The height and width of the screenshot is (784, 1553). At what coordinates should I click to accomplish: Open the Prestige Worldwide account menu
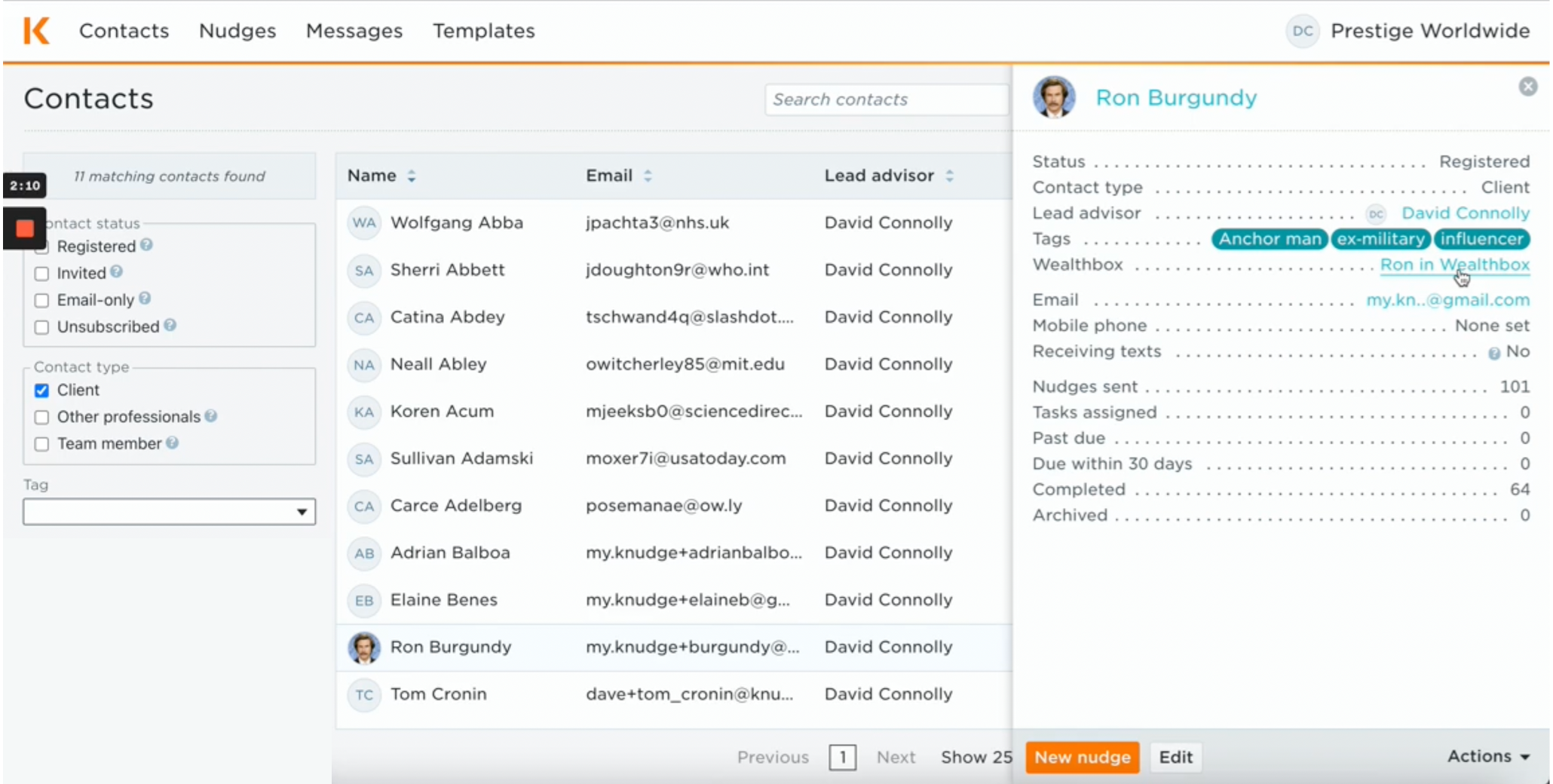coord(1430,31)
